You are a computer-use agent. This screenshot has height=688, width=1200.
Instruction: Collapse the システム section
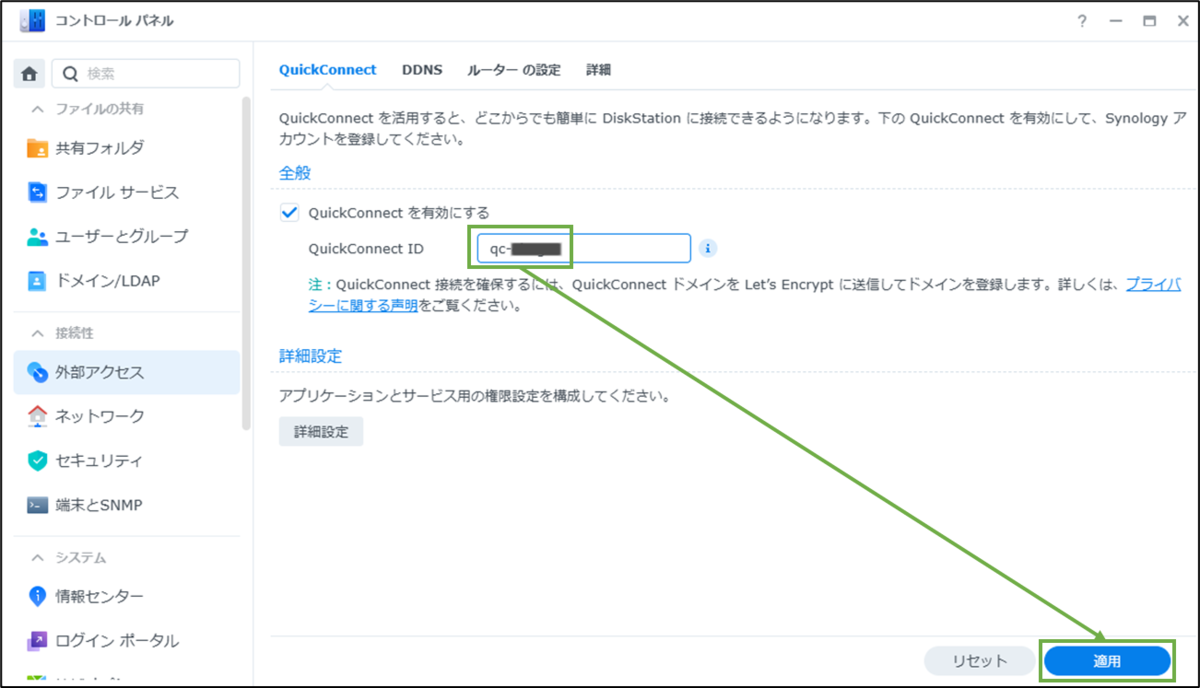pyautogui.click(x=39, y=557)
